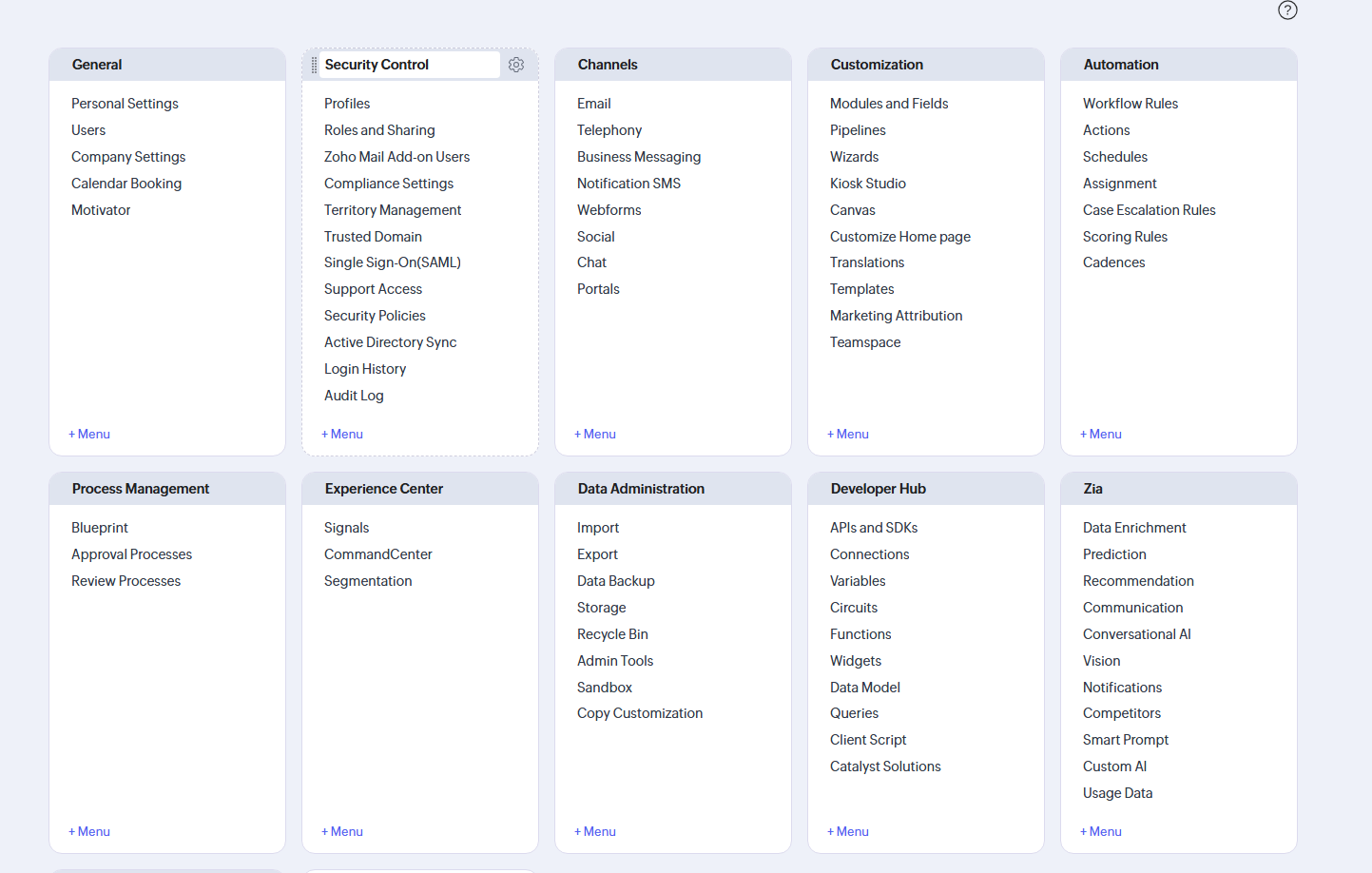Screen dimensions: 1372x873
Task: Open Data Enrichment
Action: pos(1134,528)
